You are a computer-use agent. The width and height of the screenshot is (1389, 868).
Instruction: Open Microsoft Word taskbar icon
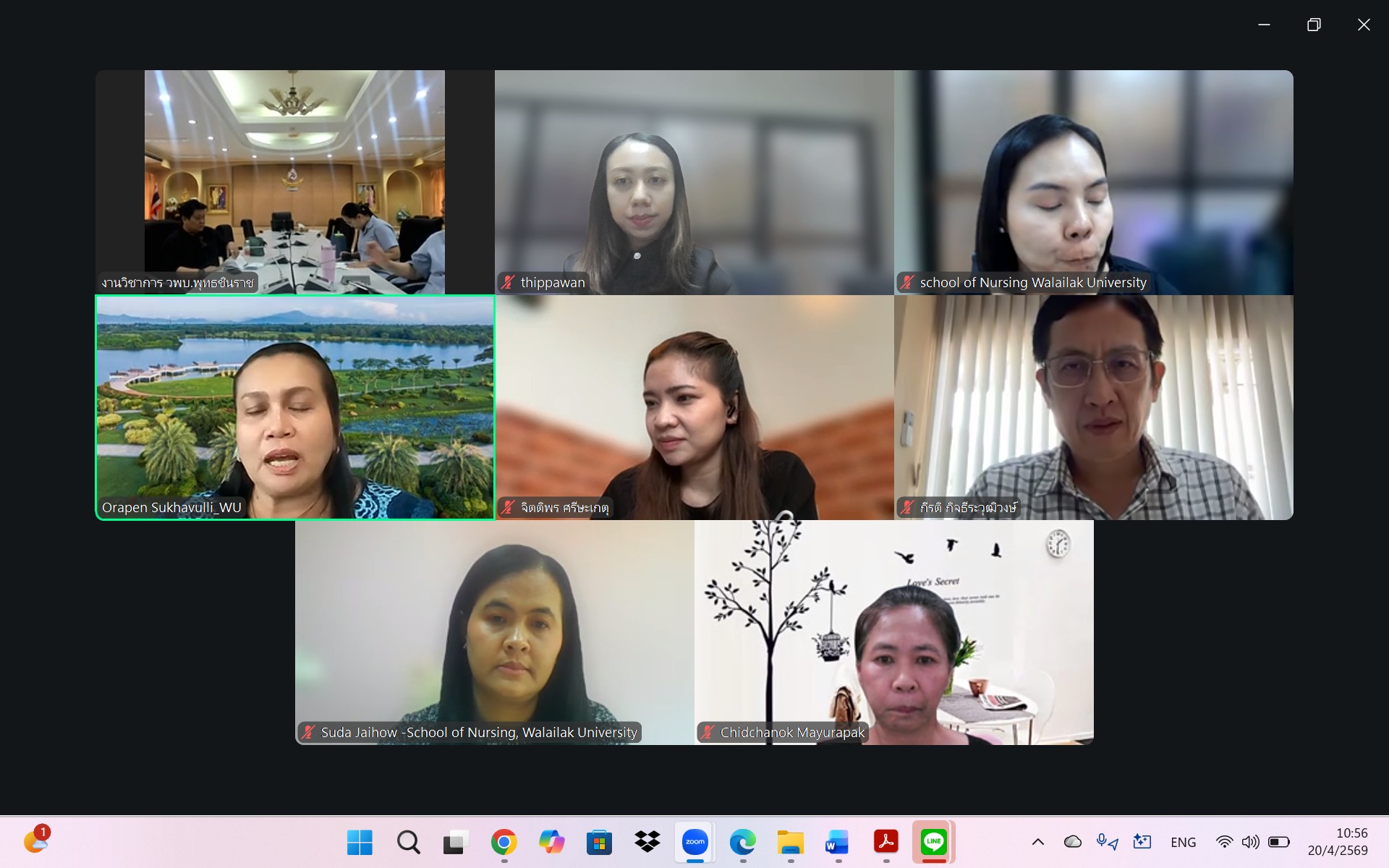click(x=838, y=842)
